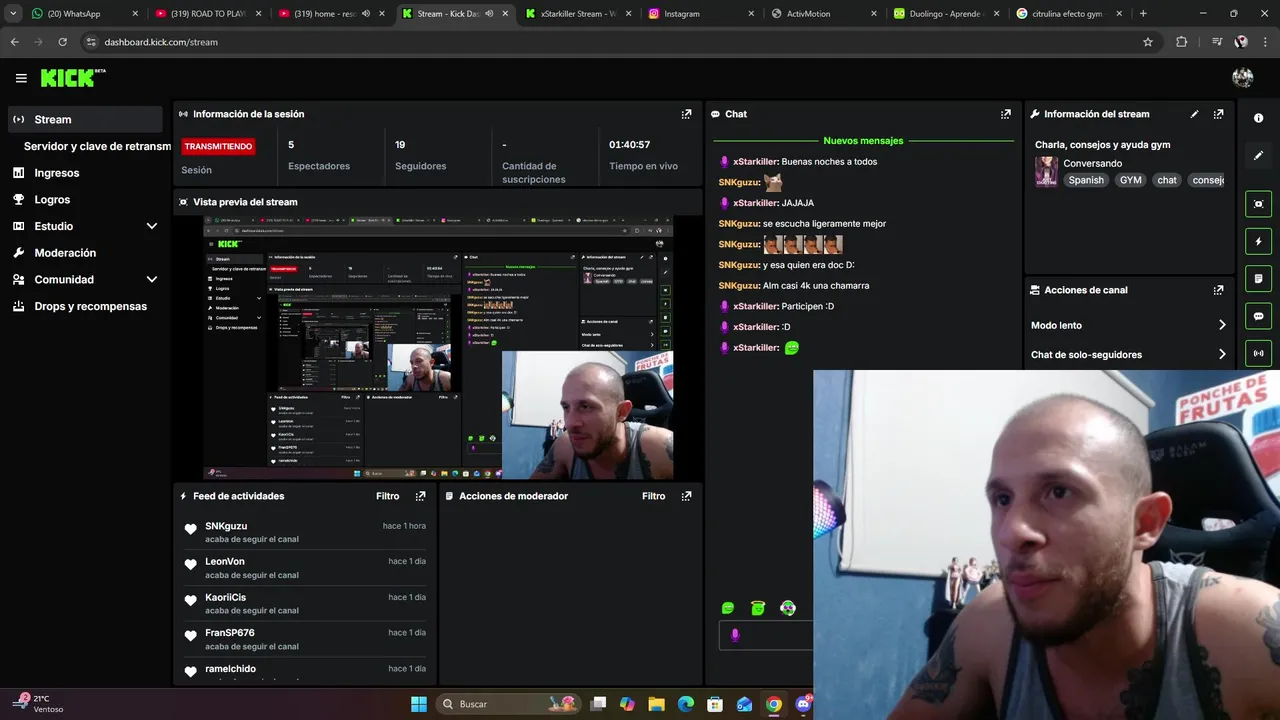
Task: Expand the Comunidad sidebar section
Action: (x=151, y=280)
